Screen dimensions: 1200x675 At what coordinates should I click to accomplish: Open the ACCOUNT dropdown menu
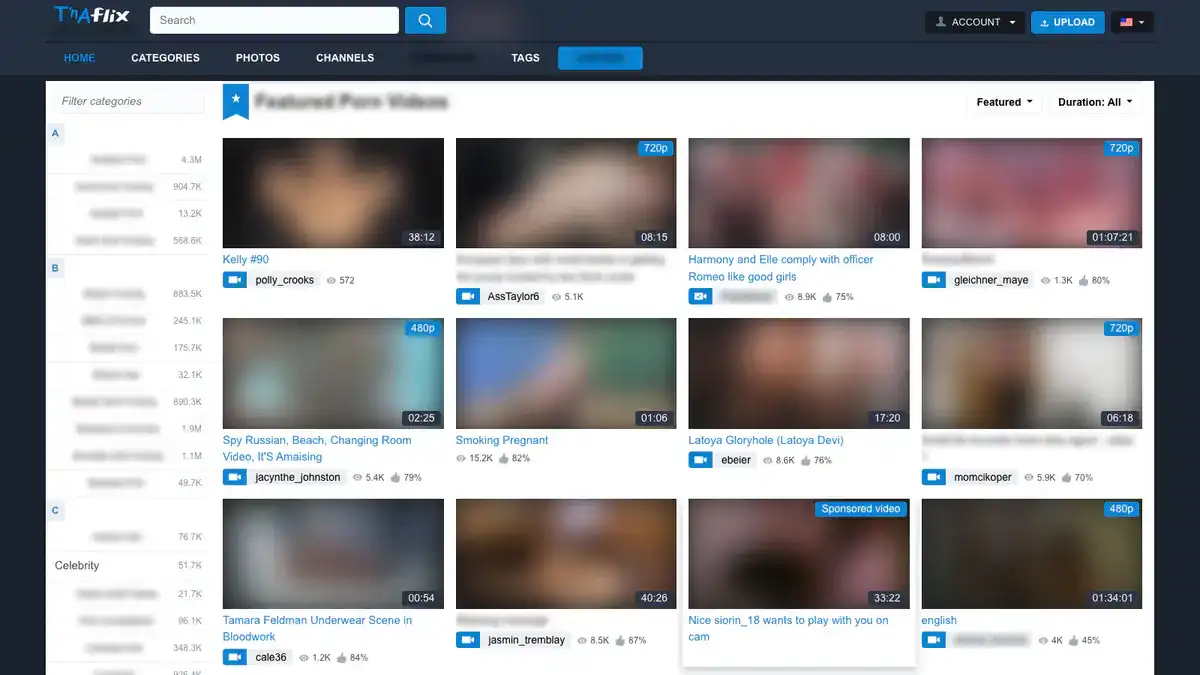975,22
